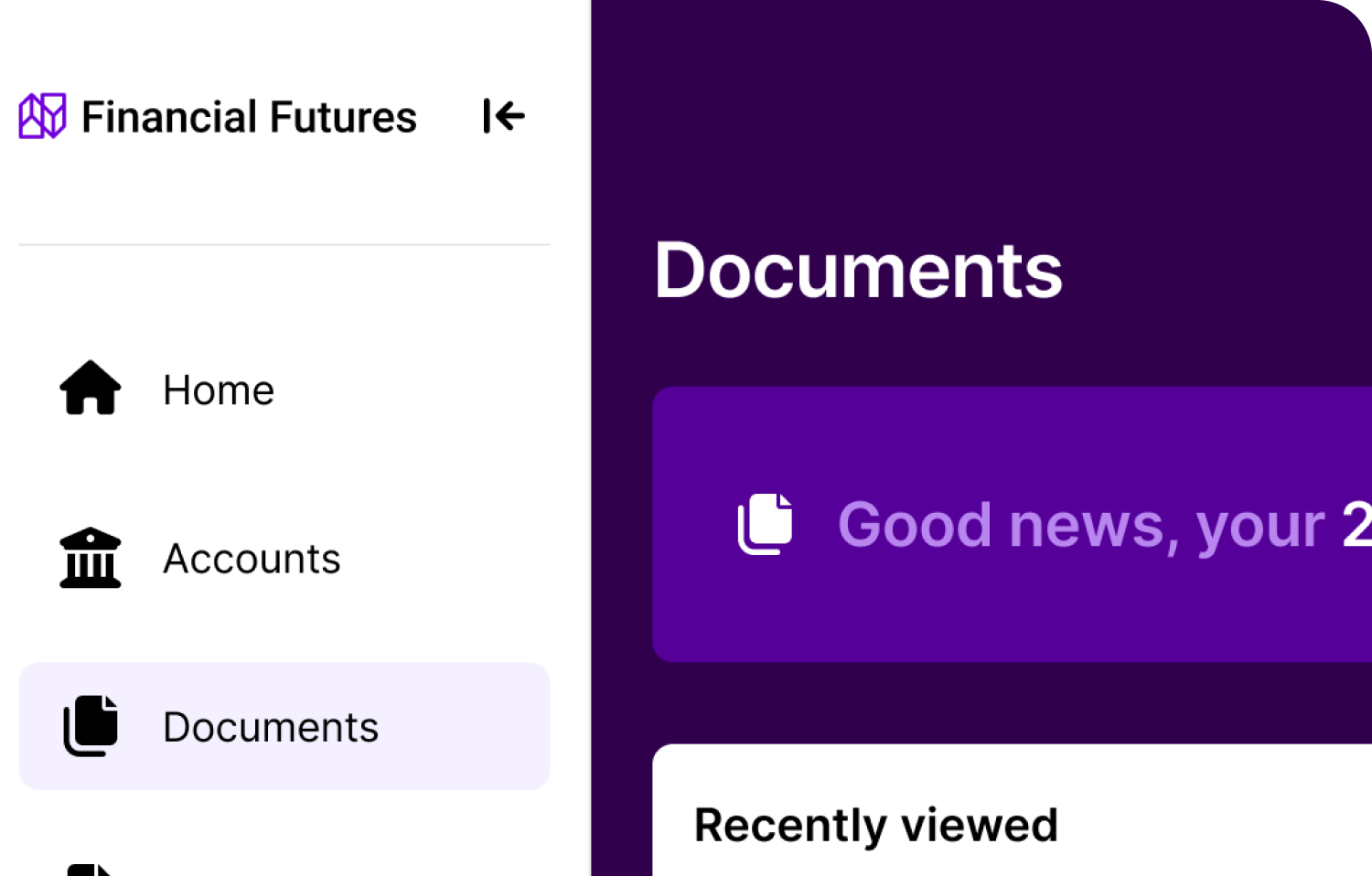The width and height of the screenshot is (1372, 876).
Task: Click the empty sidebar space below the brand name
Action: 274,192
